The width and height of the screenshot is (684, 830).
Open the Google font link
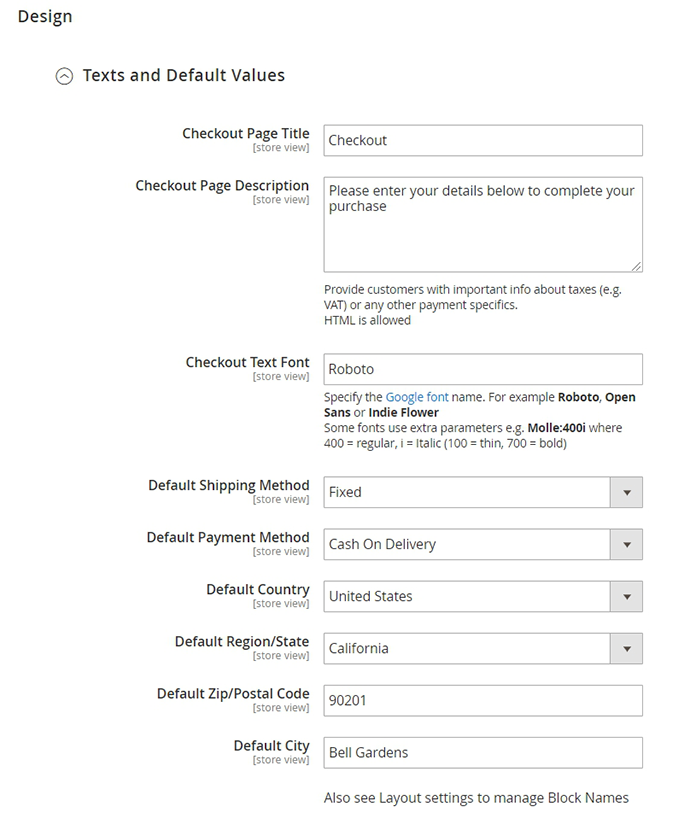(x=417, y=397)
